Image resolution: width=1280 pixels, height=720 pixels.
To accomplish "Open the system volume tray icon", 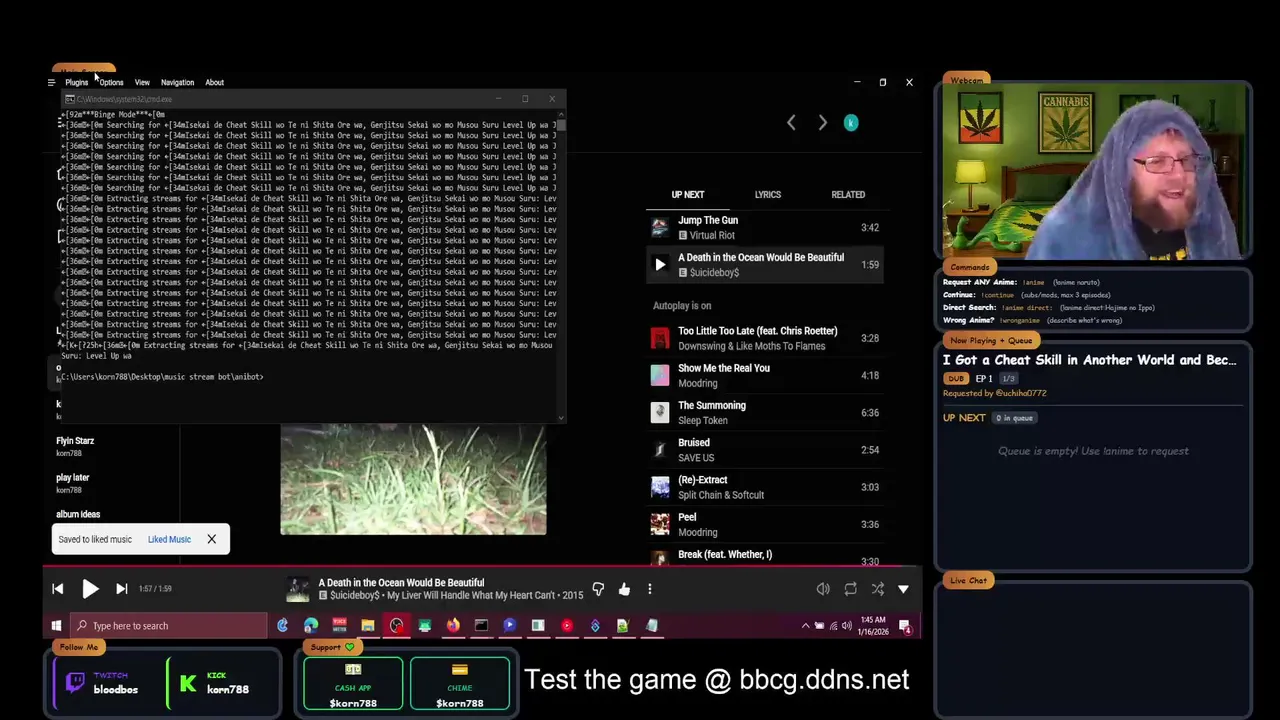I will (x=846, y=626).
